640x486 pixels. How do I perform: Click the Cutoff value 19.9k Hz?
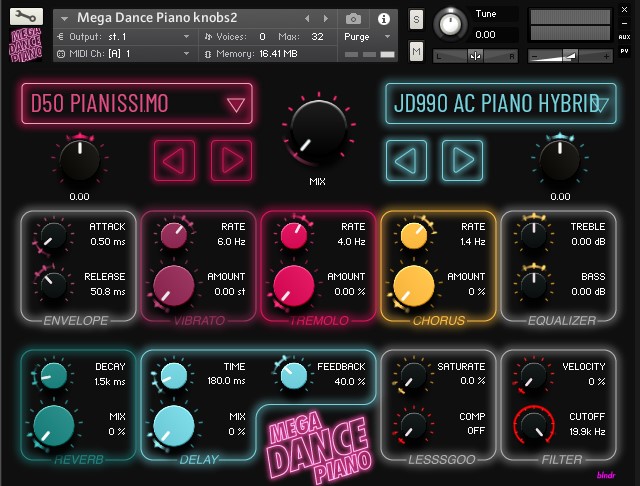point(587,432)
